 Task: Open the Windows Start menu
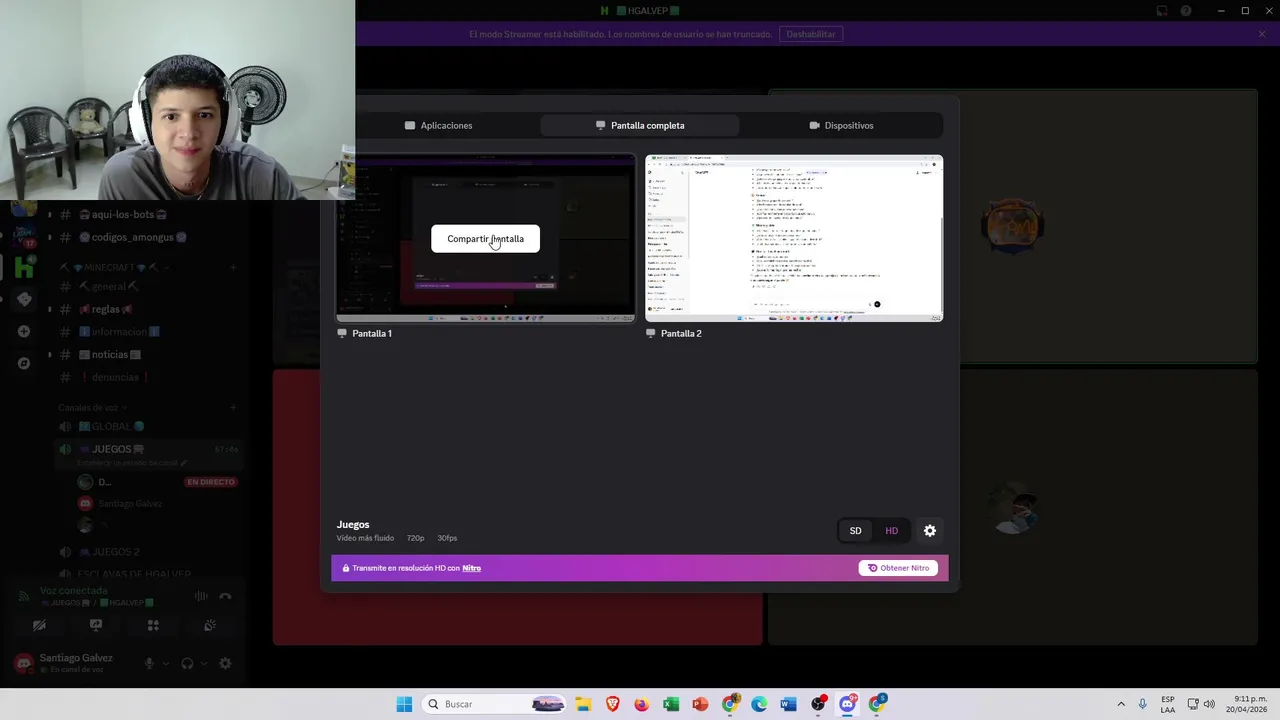pos(404,704)
